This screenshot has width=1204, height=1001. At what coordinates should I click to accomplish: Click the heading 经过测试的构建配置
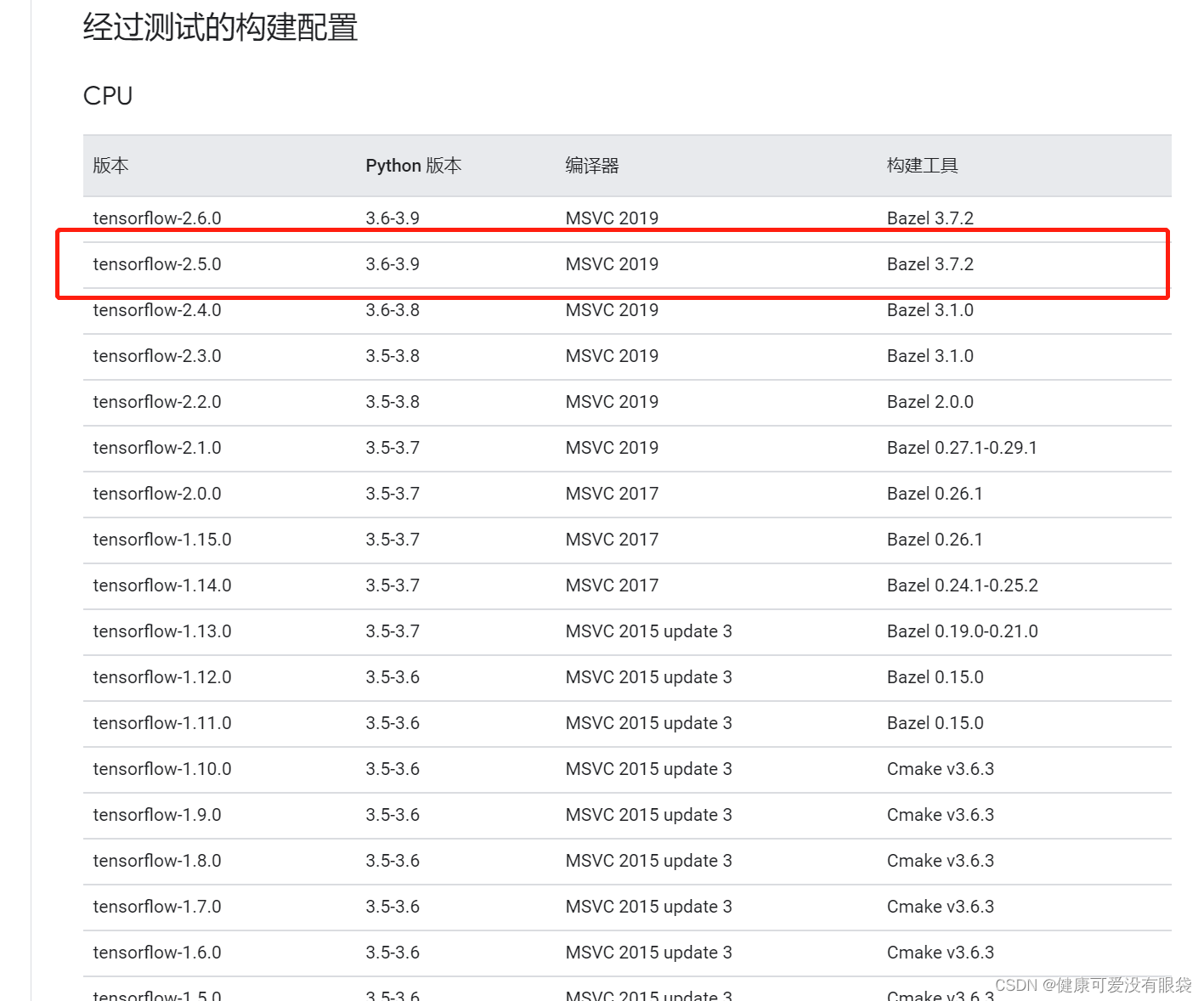pyautogui.click(x=220, y=27)
